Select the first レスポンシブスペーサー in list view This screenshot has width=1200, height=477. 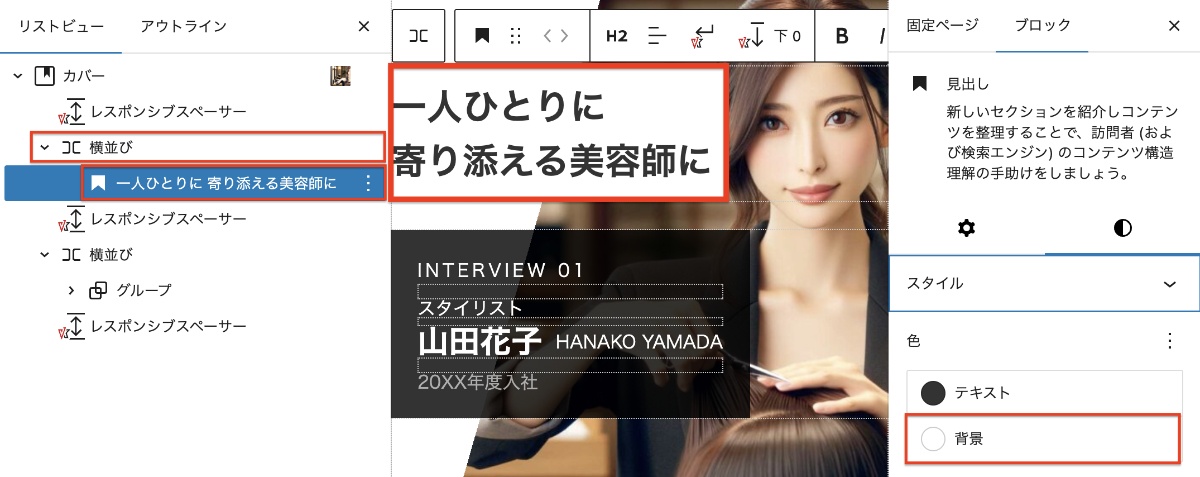click(x=168, y=111)
